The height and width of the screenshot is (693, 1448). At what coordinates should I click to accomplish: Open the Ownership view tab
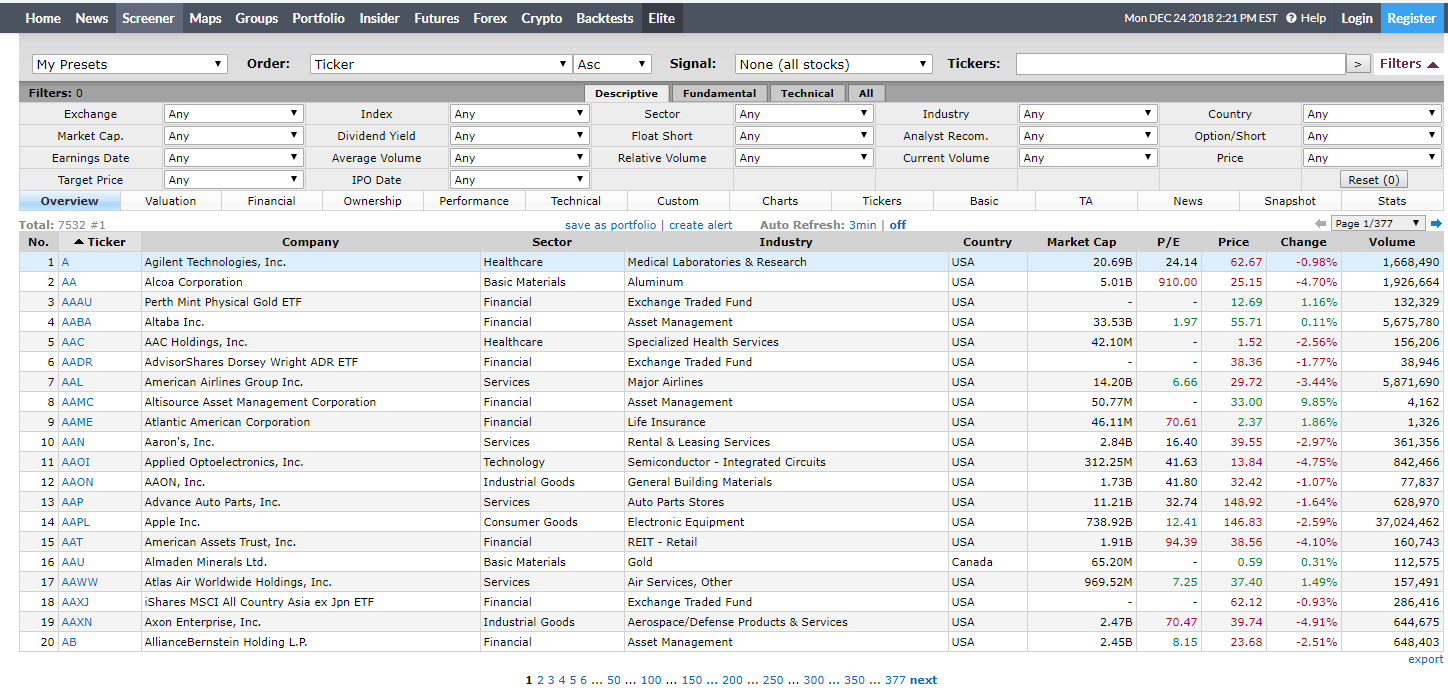point(373,201)
